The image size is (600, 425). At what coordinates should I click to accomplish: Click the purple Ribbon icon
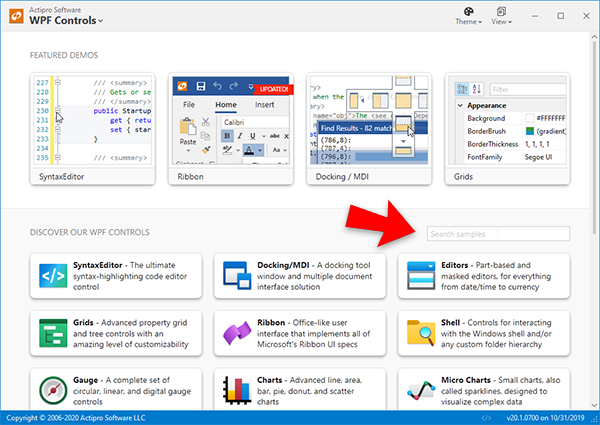(237, 333)
